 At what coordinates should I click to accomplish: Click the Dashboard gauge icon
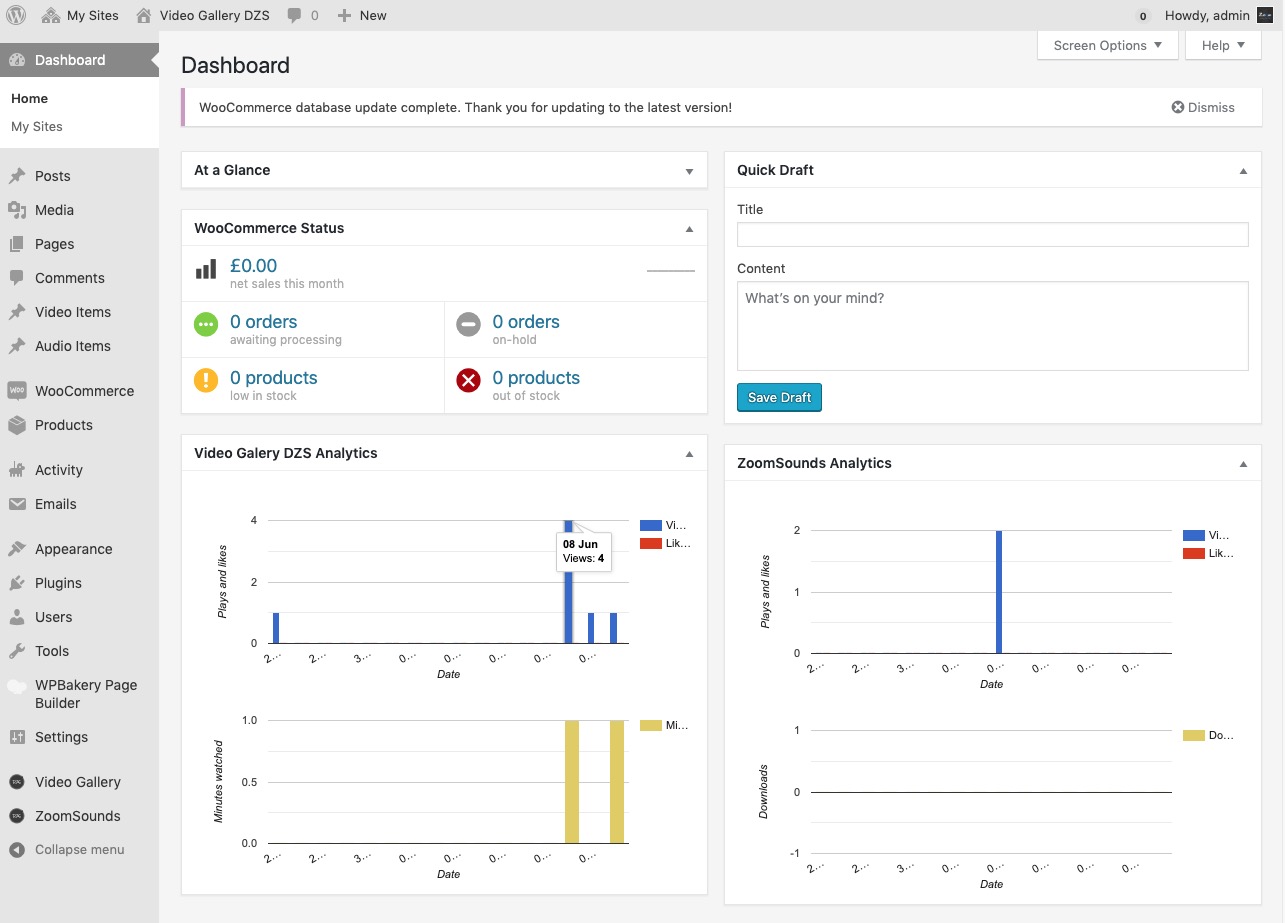[17, 60]
